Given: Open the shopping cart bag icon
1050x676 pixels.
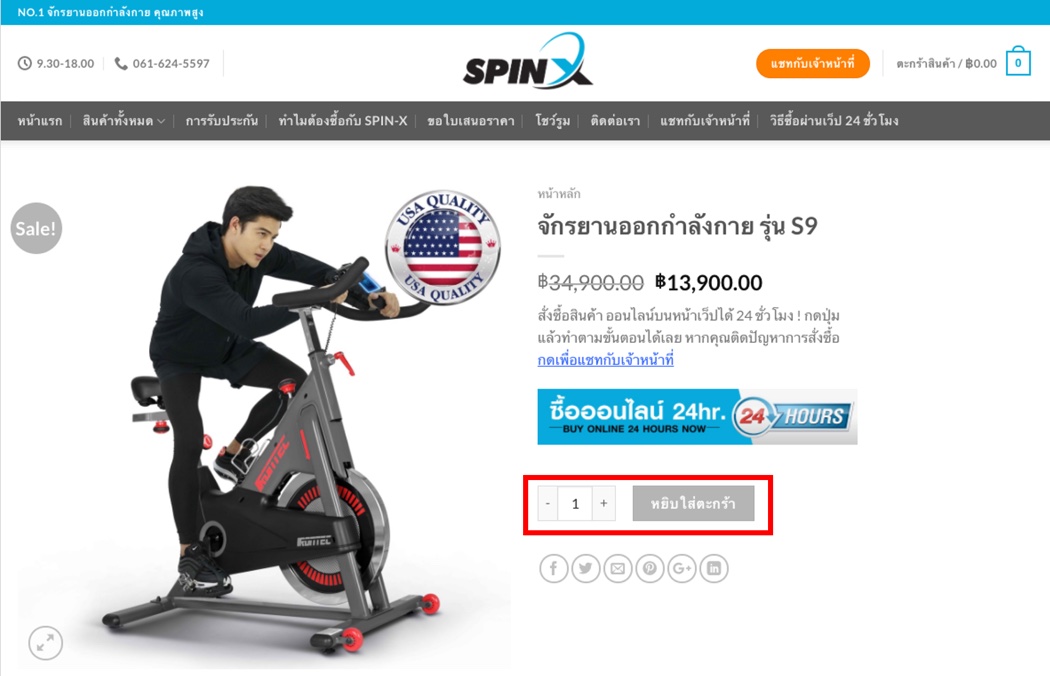Looking at the screenshot, I should coord(1018,62).
